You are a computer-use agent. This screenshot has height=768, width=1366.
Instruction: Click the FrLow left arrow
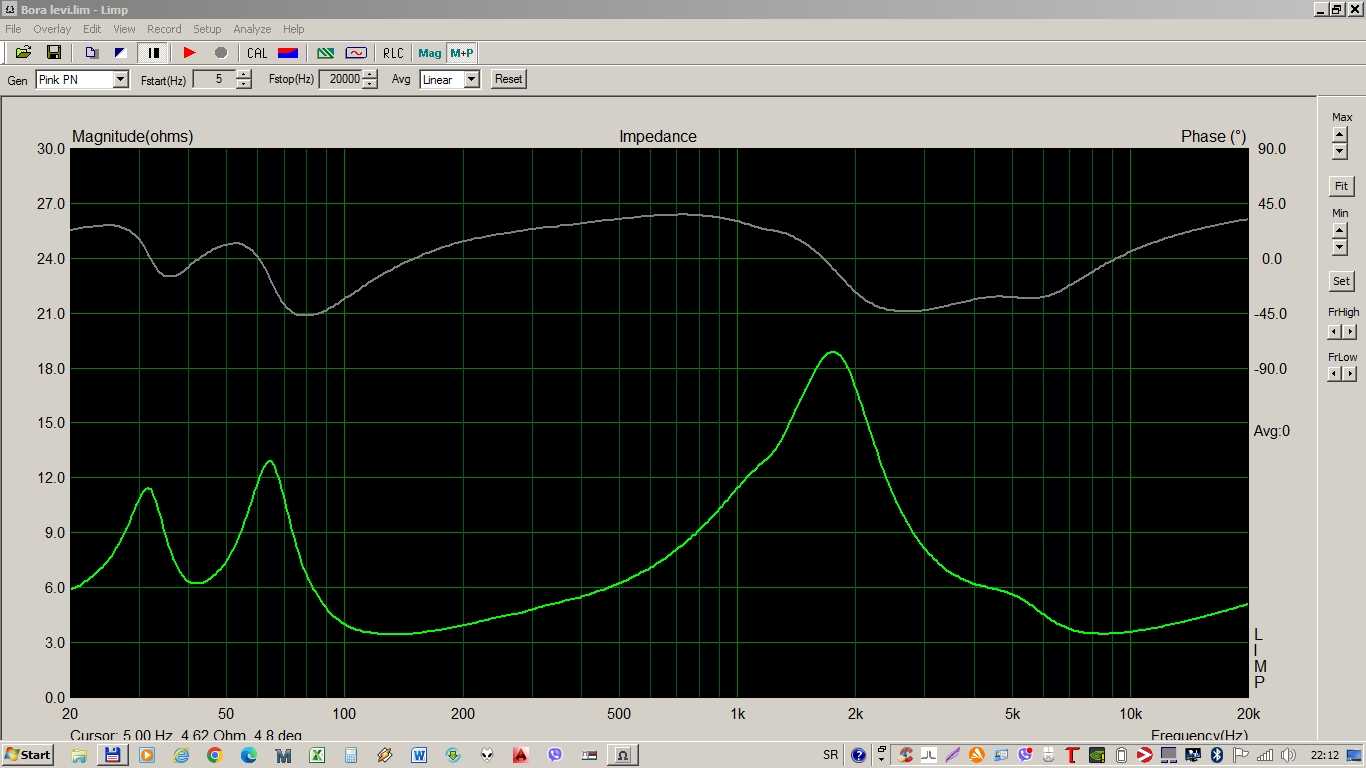[1335, 373]
